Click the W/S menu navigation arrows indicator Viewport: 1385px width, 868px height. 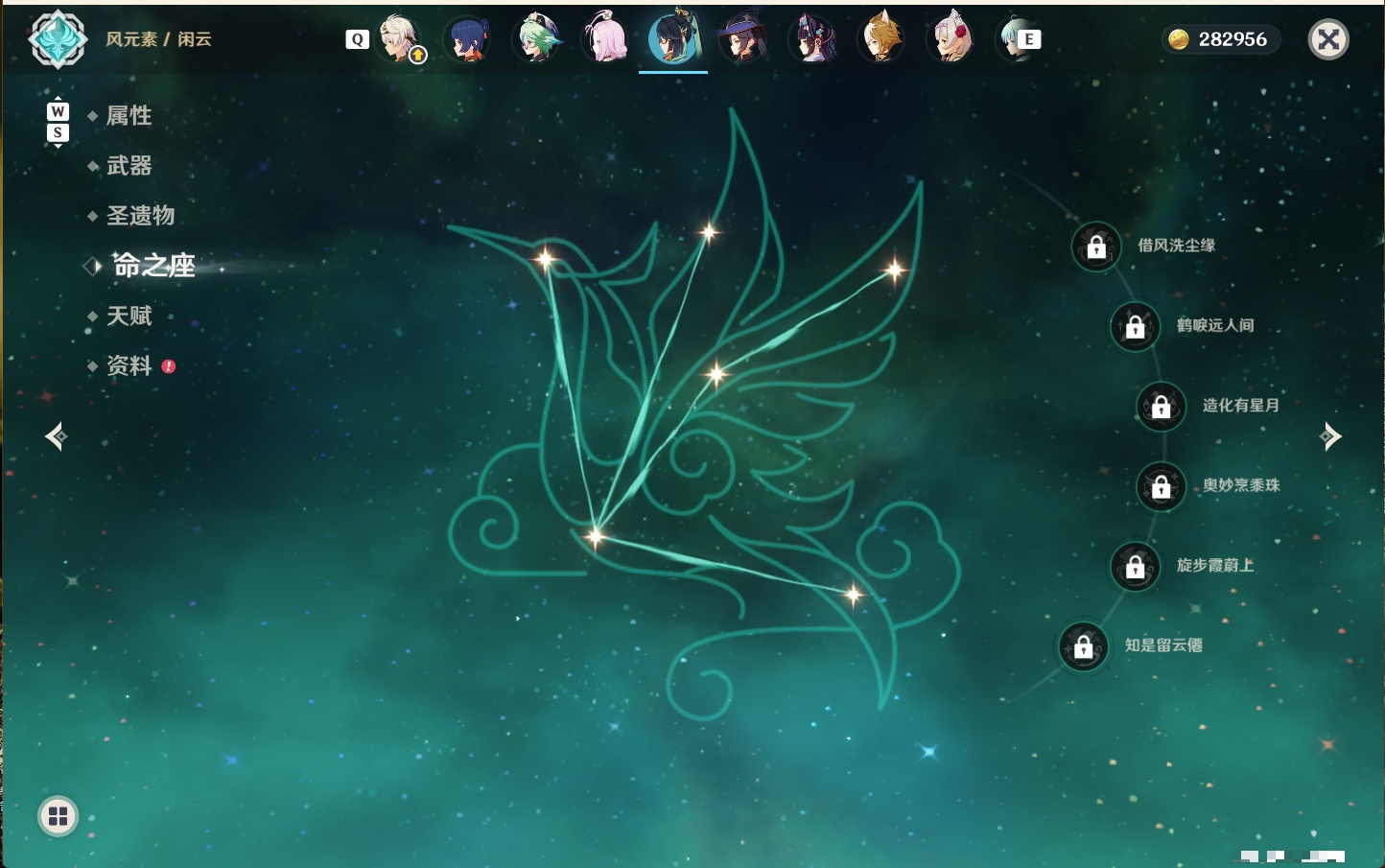pos(58,122)
